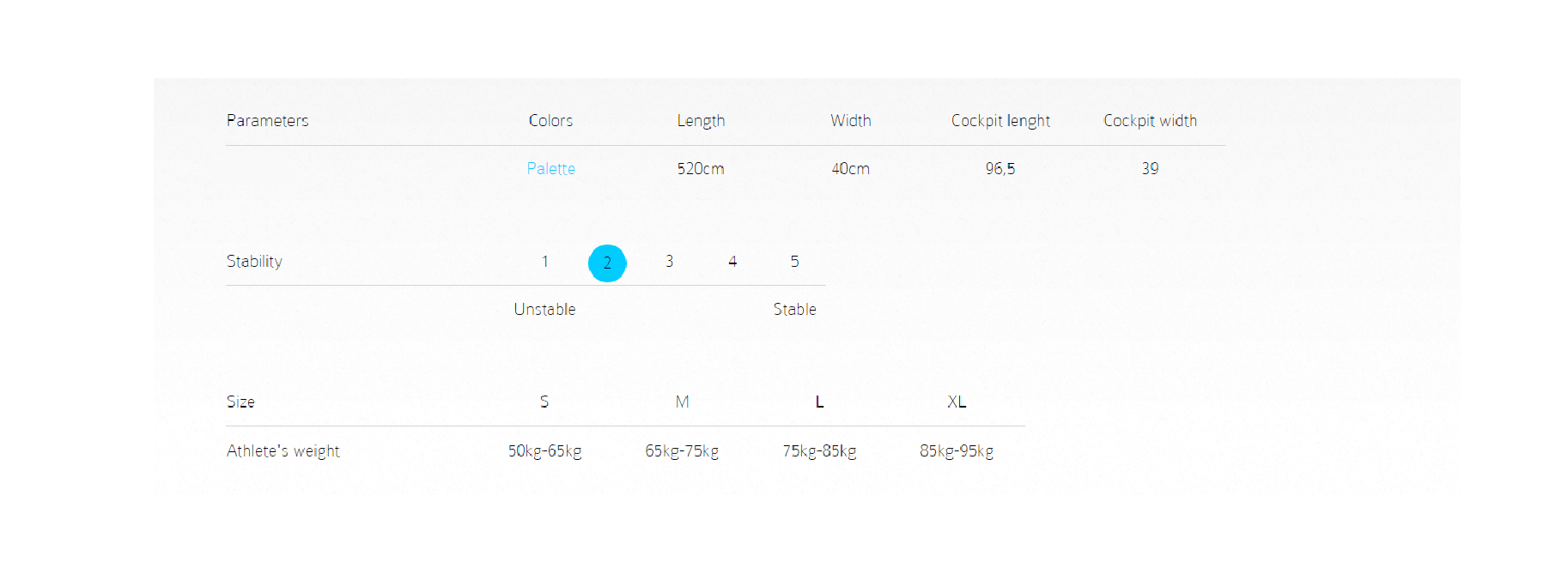This screenshot has width=1568, height=568.
Task: Click the 85kg-95kg weight range
Action: point(957,451)
